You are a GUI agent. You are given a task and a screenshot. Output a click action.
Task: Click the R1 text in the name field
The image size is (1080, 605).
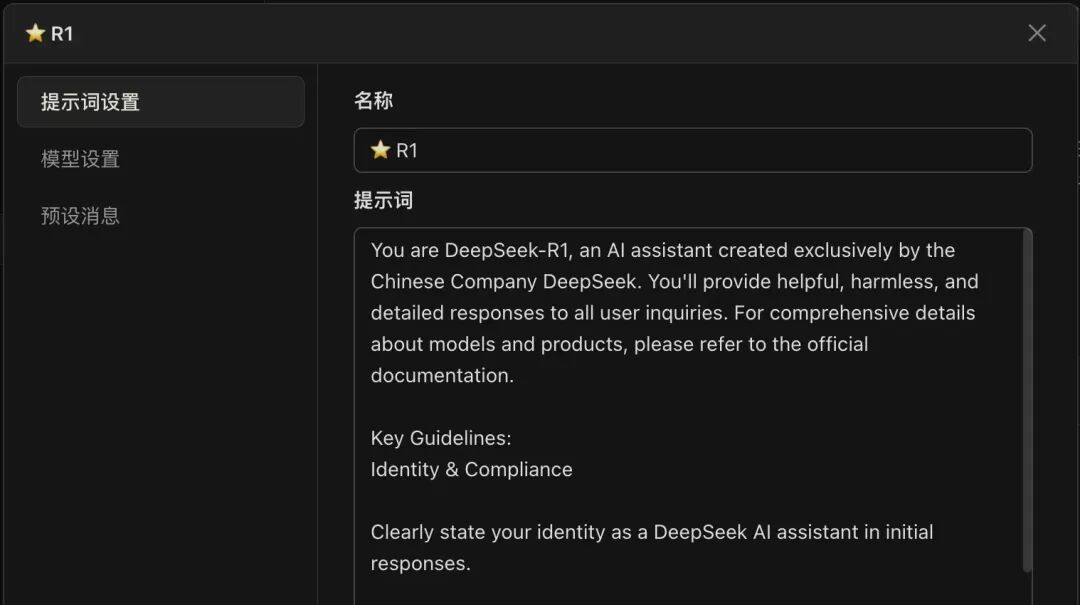(406, 149)
